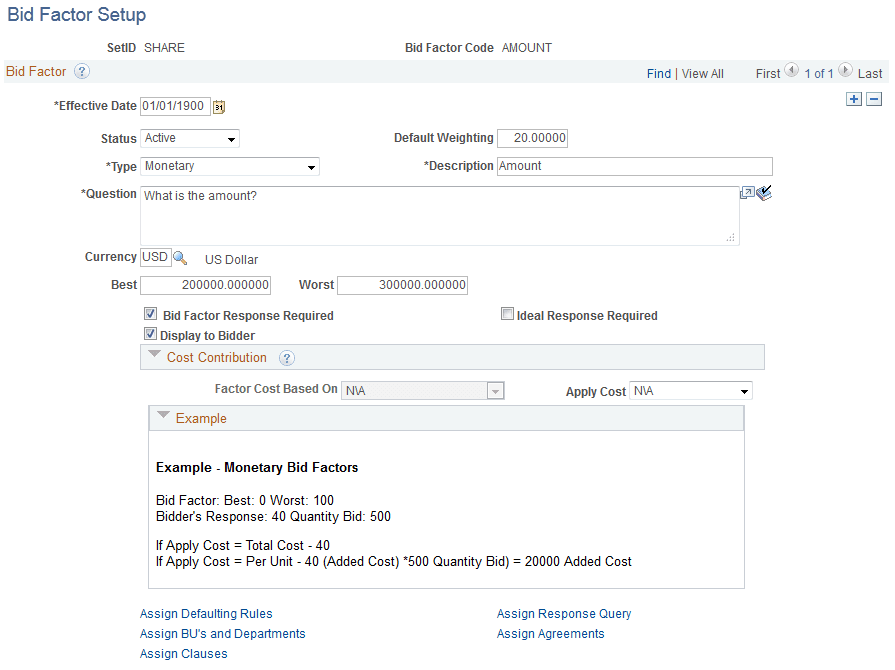The width and height of the screenshot is (895, 670).
Task: Open Bid Factor help question mark
Action: pos(82,71)
